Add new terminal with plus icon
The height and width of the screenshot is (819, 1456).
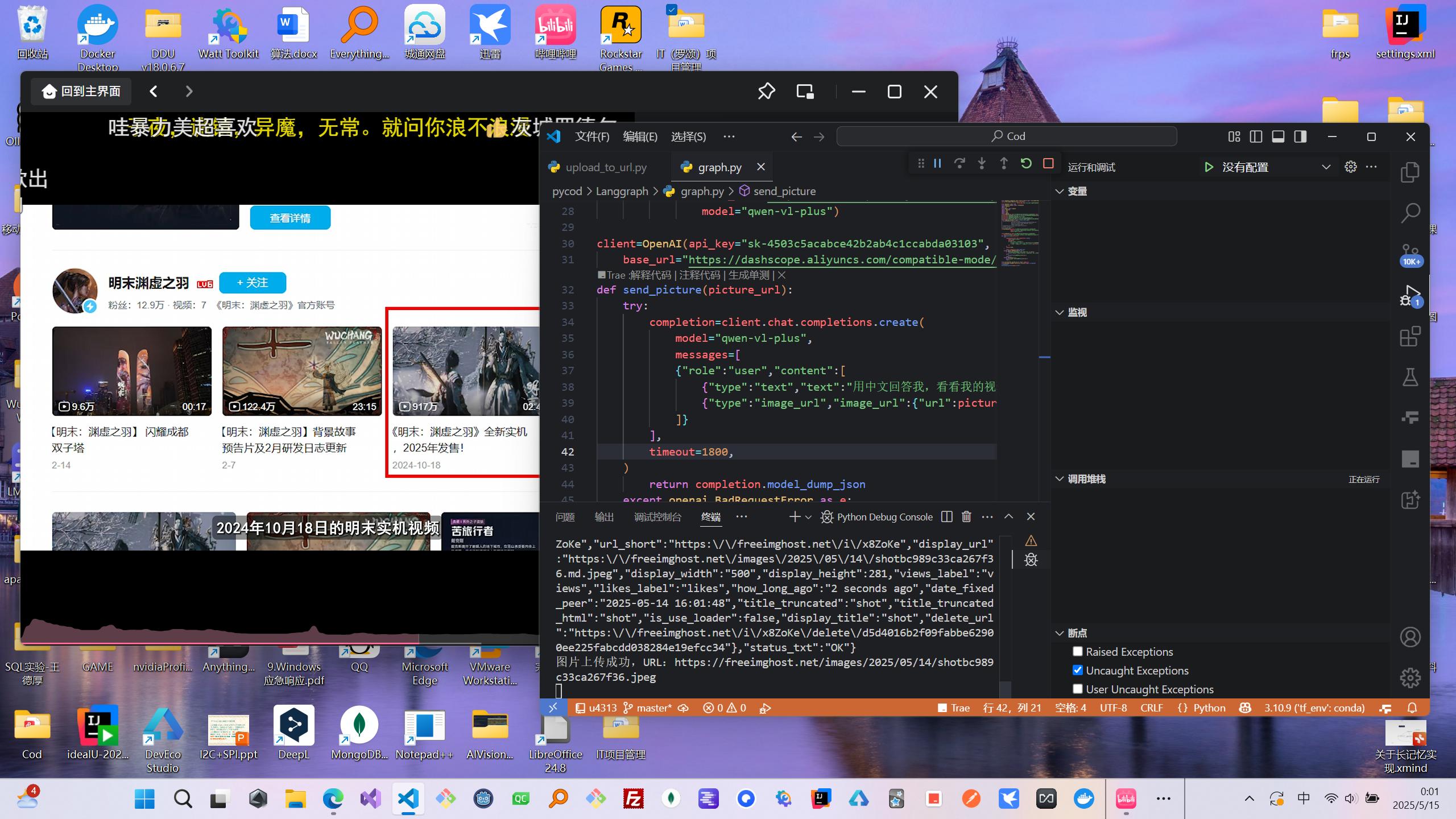pos(795,516)
